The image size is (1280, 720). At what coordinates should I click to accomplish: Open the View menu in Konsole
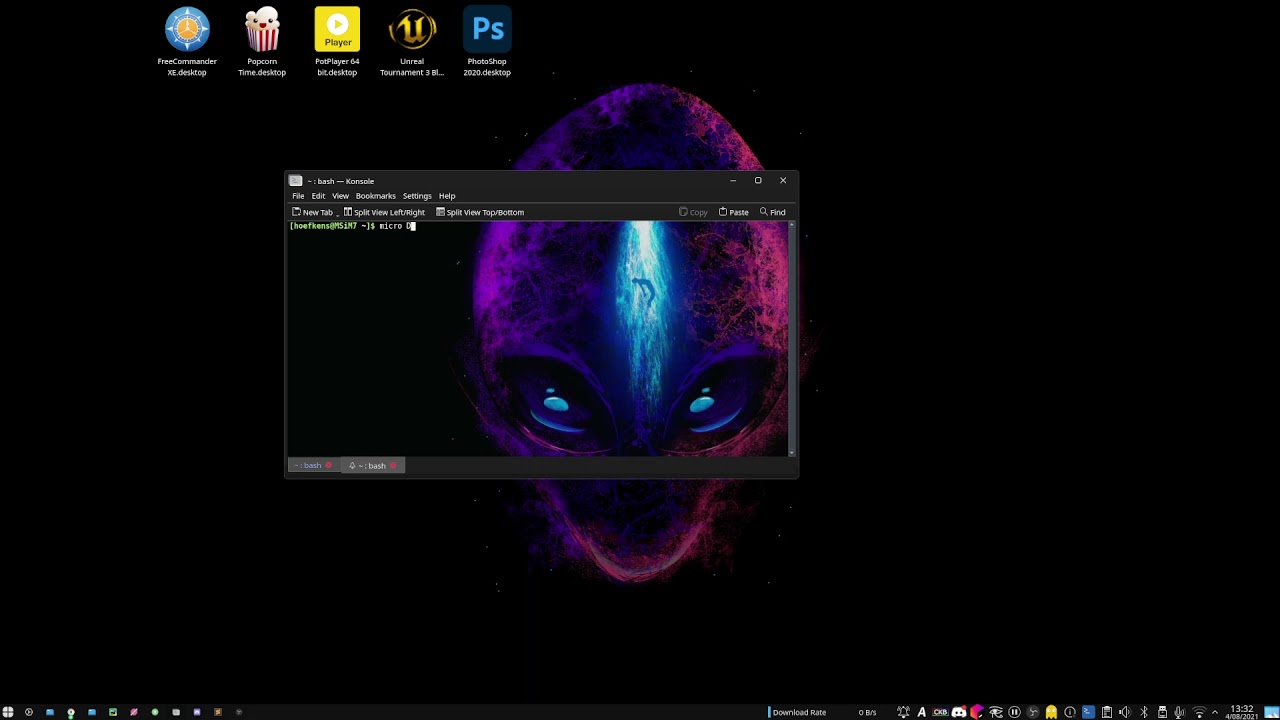pos(340,196)
